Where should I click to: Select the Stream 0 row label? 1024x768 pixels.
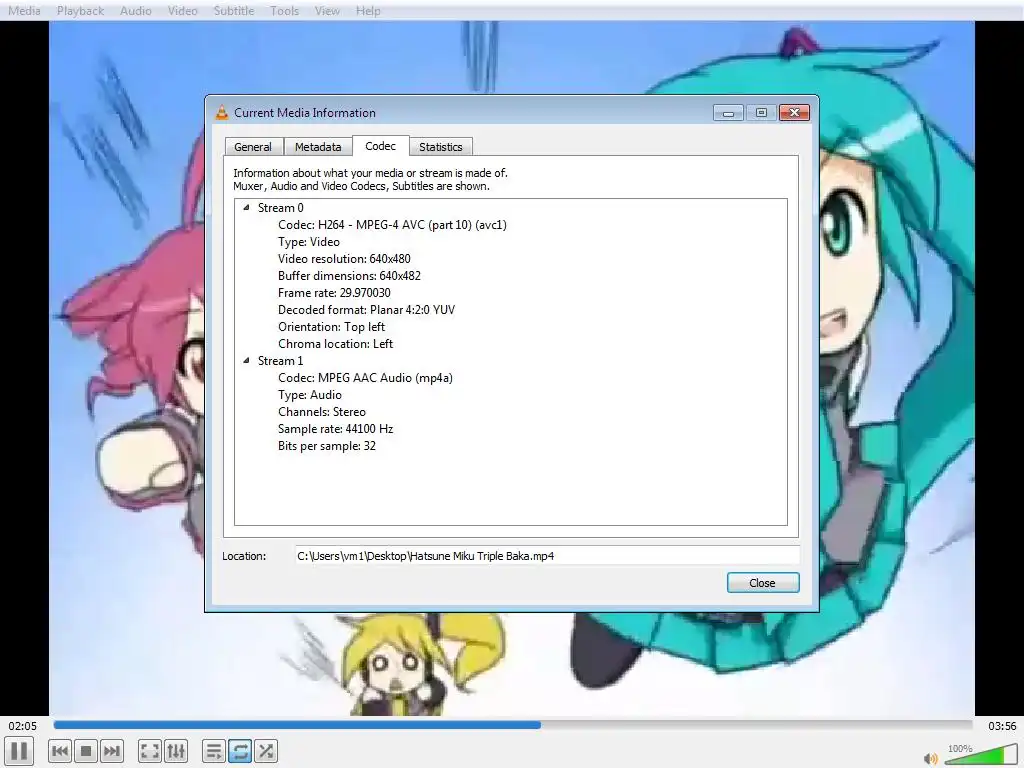tap(281, 208)
